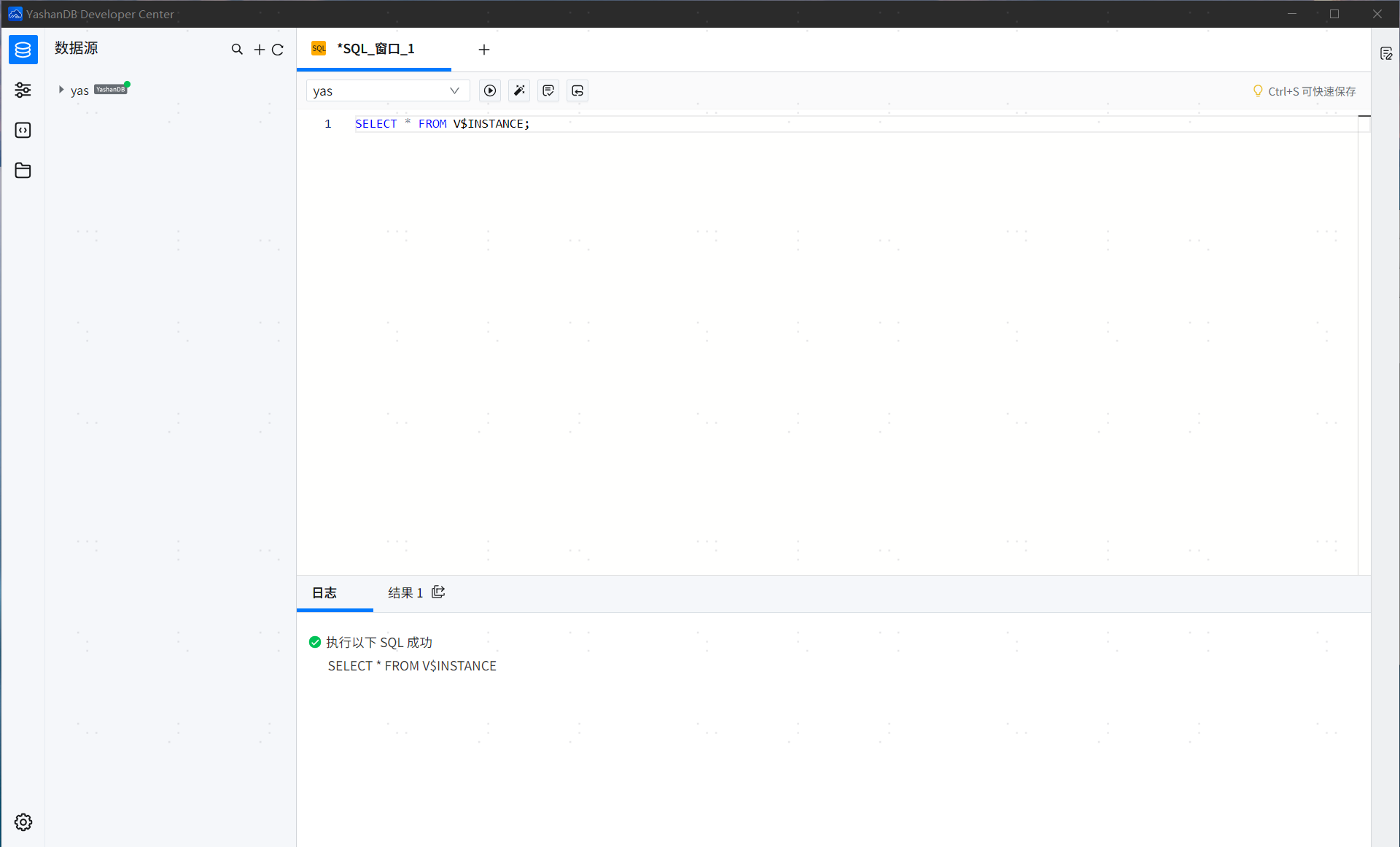Maximize the YashanDB Developer Center window

pyautogui.click(x=1334, y=14)
